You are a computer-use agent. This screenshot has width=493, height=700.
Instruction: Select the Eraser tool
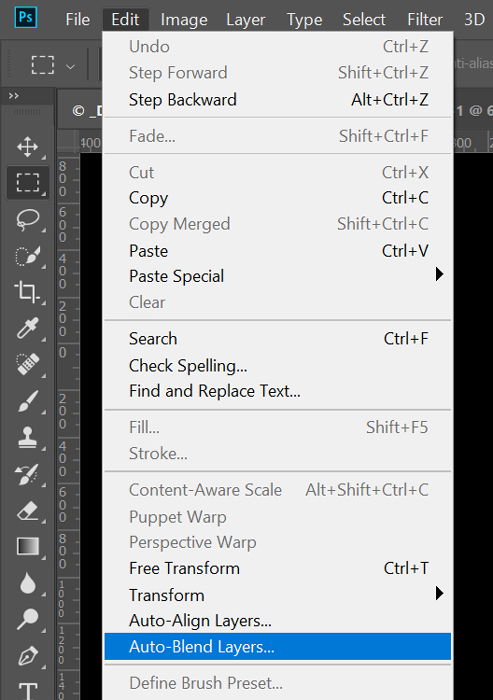(28, 511)
